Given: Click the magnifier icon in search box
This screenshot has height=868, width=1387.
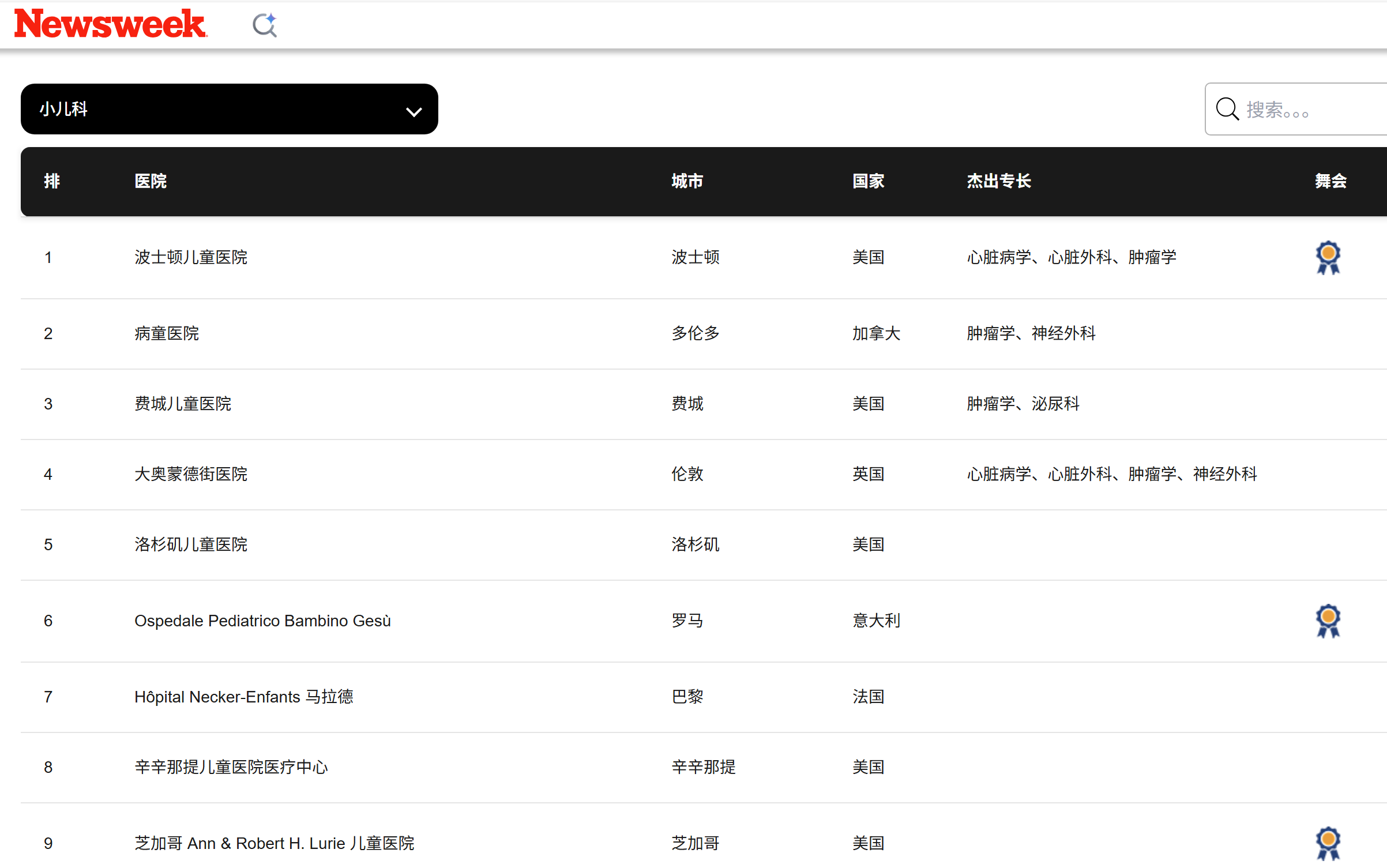Looking at the screenshot, I should pos(1227,109).
